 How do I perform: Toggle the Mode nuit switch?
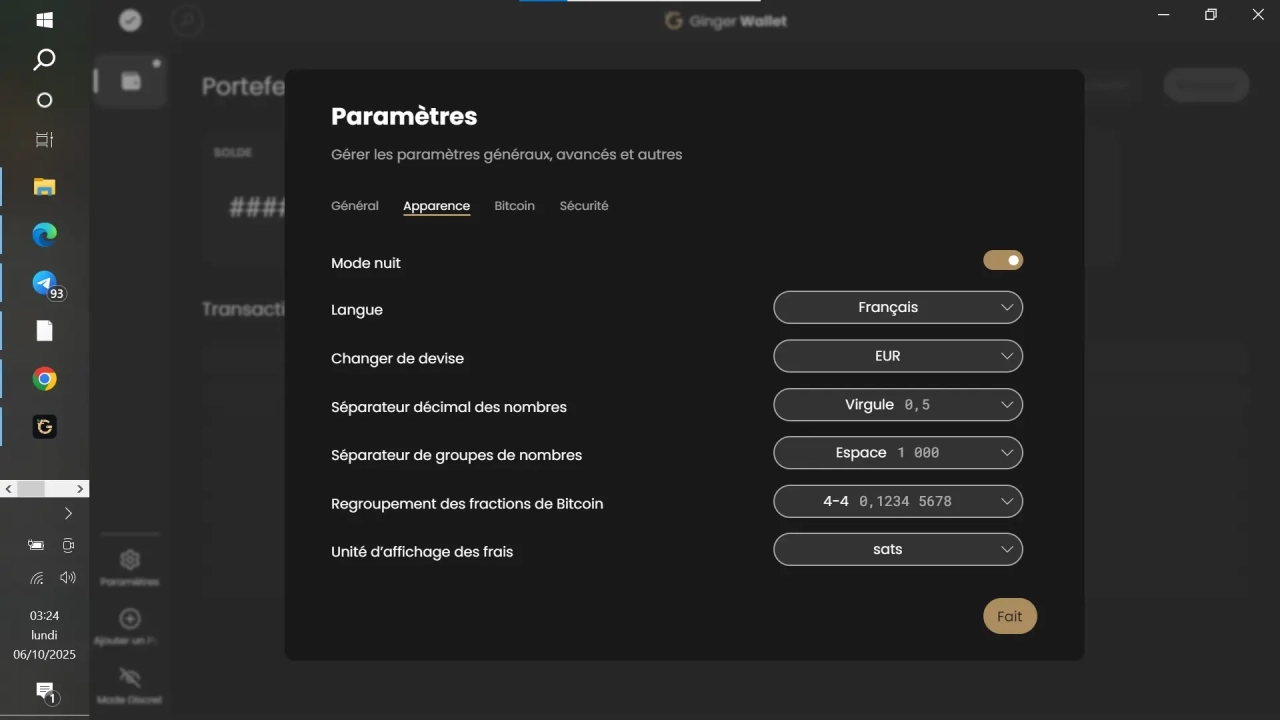(1003, 260)
